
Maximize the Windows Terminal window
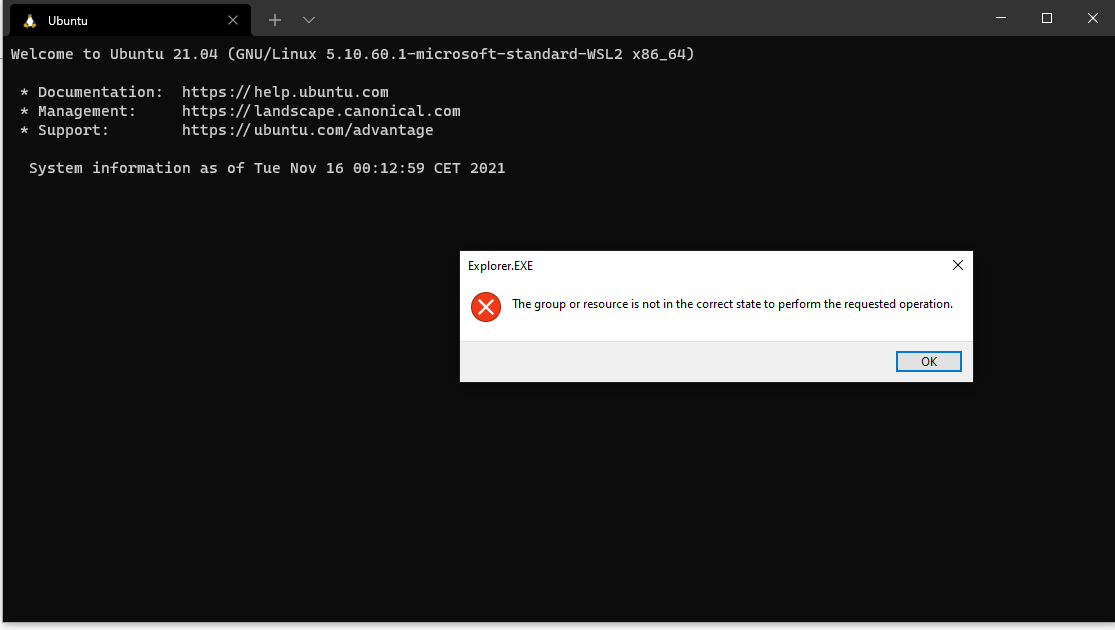point(1047,18)
